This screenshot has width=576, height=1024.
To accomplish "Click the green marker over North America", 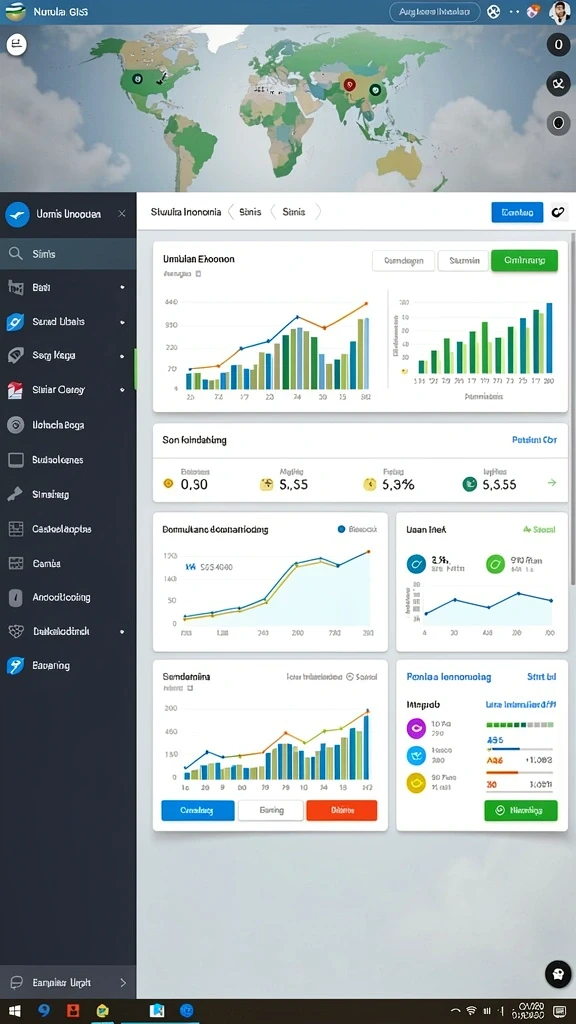I will pos(137,78).
